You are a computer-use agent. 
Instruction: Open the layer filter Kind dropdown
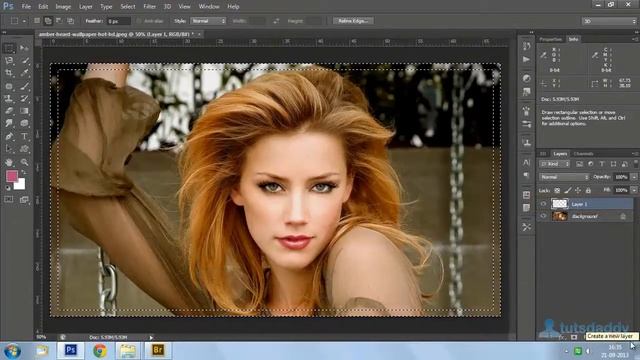(x=555, y=164)
